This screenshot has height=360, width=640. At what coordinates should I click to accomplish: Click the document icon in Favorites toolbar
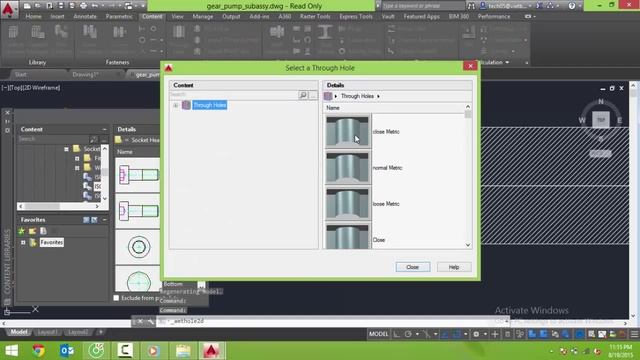43,231
